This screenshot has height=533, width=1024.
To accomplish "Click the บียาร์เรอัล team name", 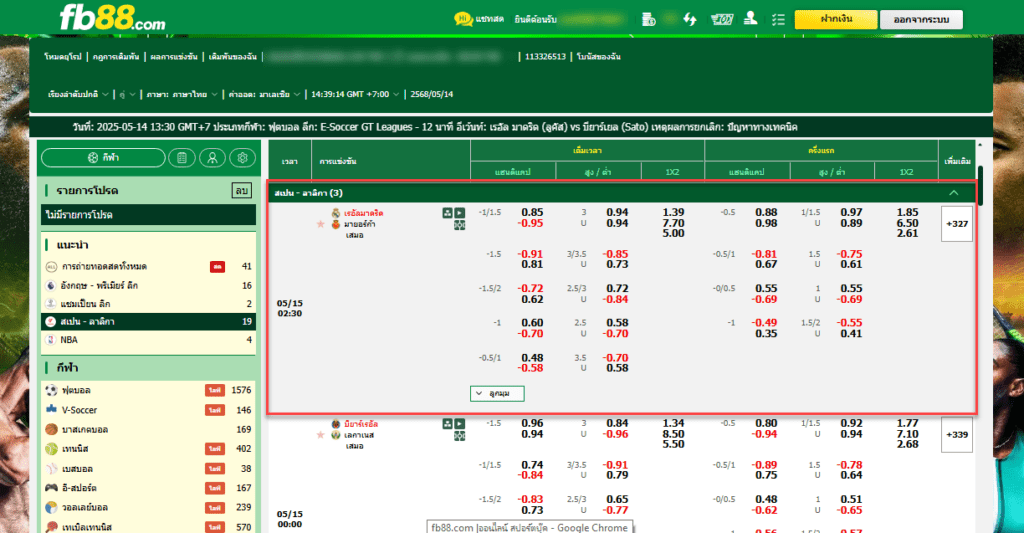I will click(361, 424).
